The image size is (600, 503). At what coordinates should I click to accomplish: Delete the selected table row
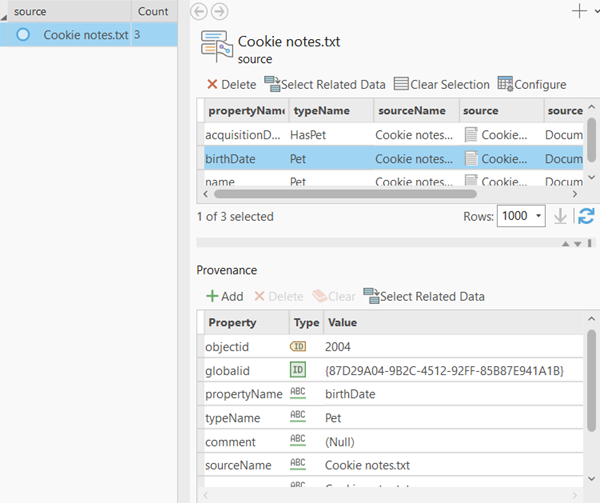coord(231,85)
